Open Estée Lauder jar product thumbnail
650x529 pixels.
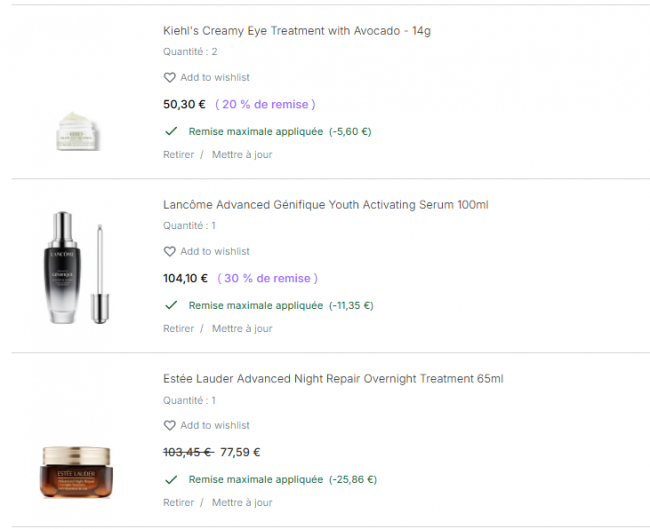click(x=76, y=472)
